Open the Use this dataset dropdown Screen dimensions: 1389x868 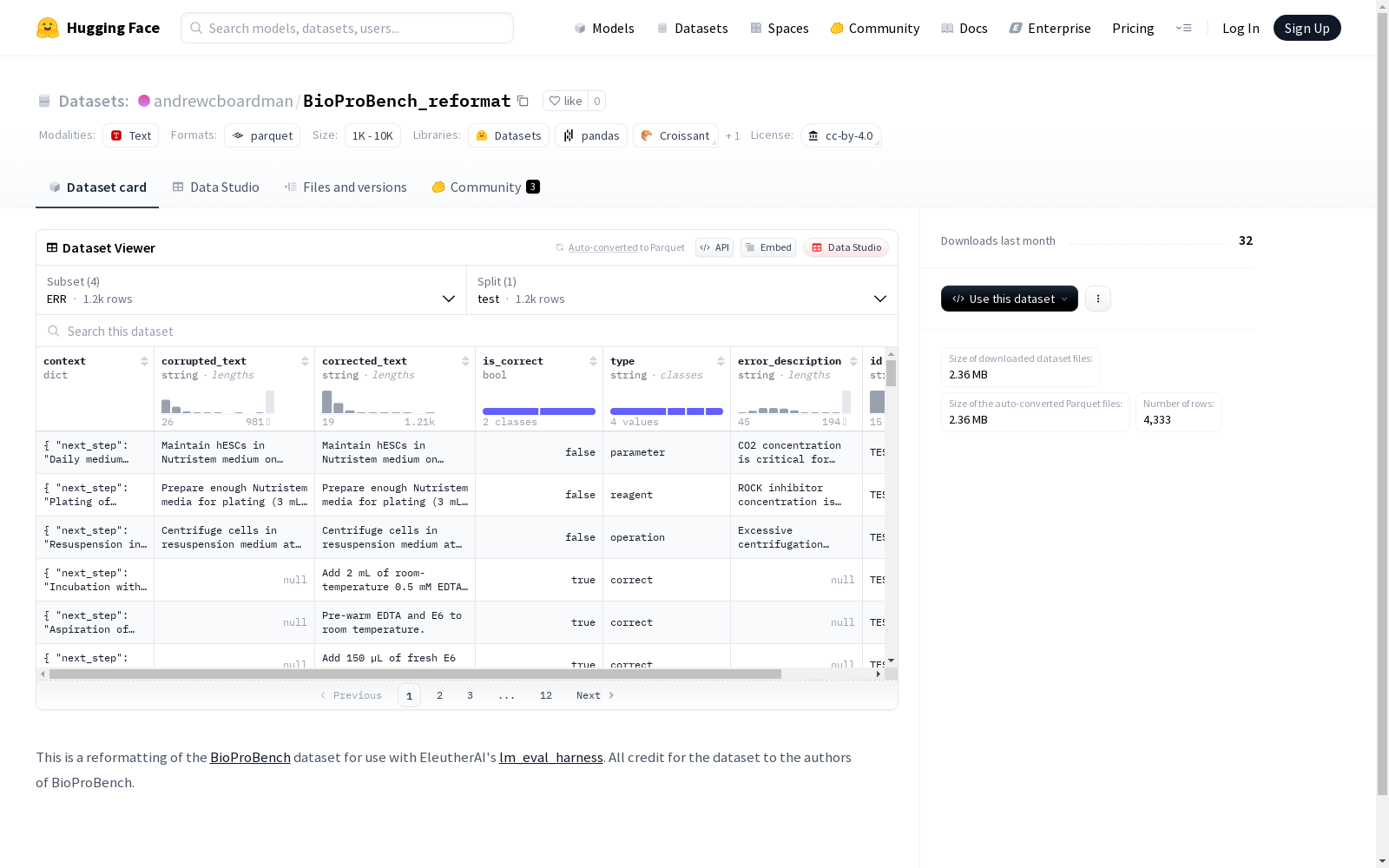tap(1010, 299)
